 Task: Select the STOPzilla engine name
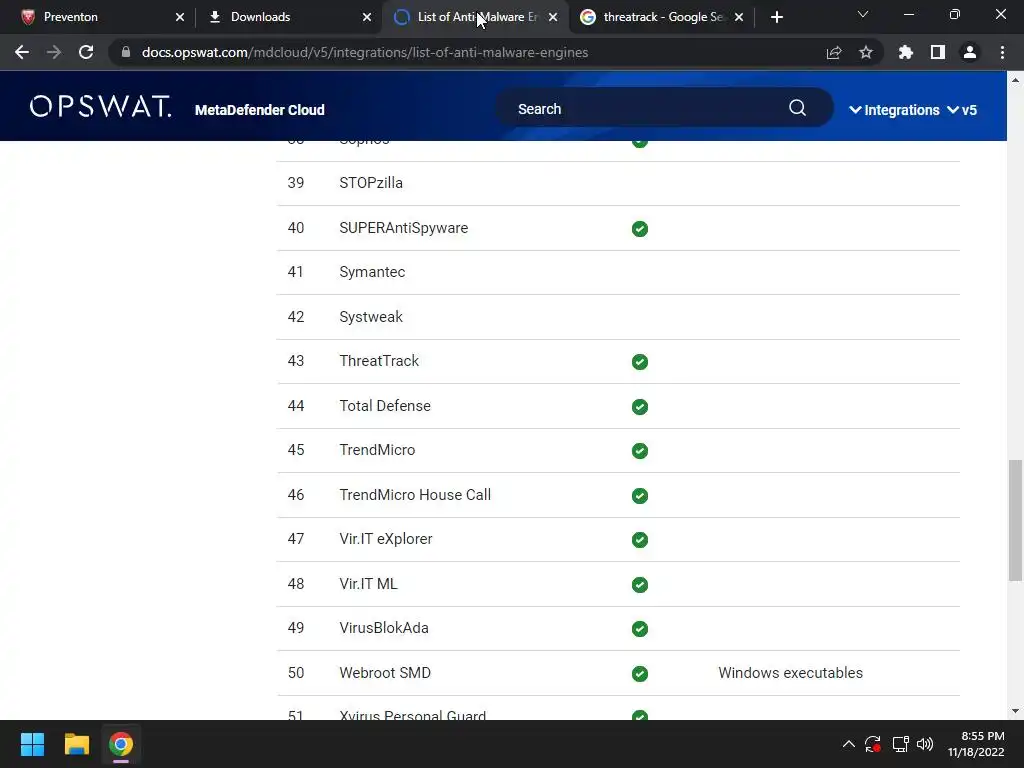[371, 183]
